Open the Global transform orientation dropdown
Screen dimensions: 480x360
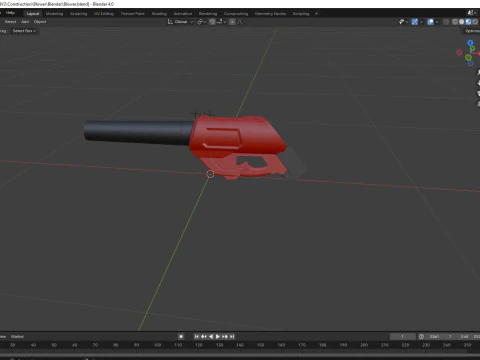pyautogui.click(x=180, y=22)
